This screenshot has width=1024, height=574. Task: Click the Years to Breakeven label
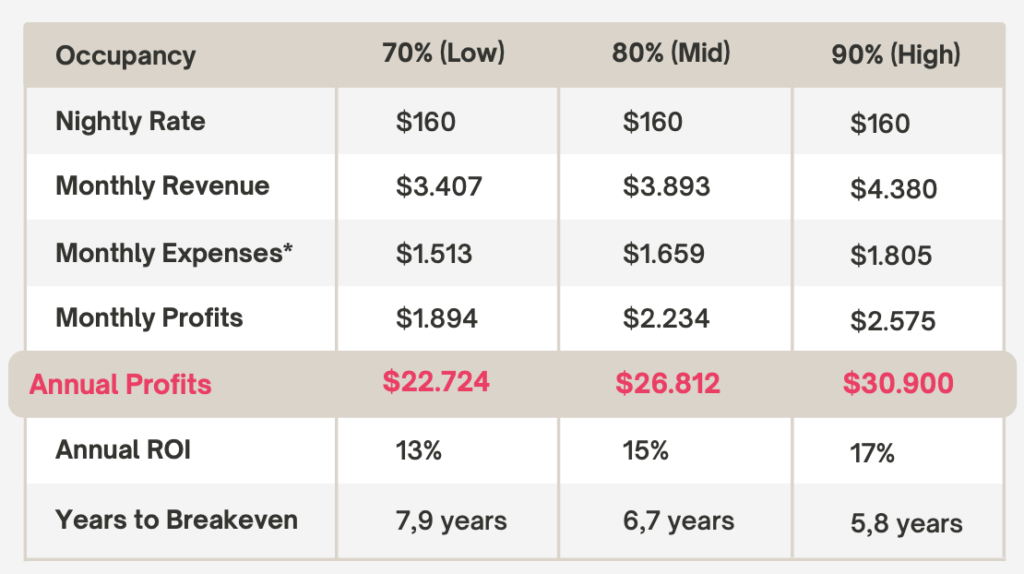coord(176,520)
